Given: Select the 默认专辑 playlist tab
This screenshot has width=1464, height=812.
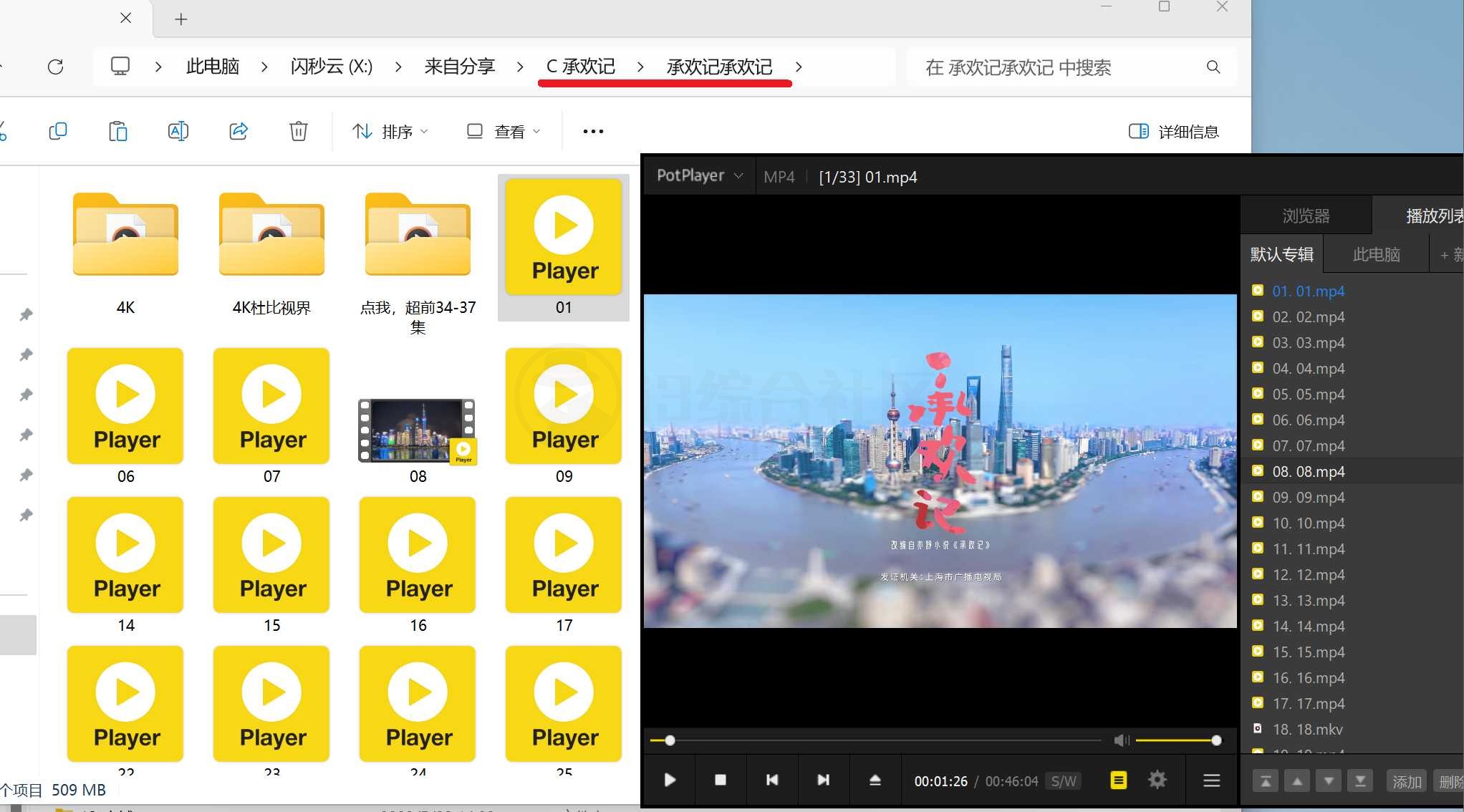Looking at the screenshot, I should pos(1282,254).
